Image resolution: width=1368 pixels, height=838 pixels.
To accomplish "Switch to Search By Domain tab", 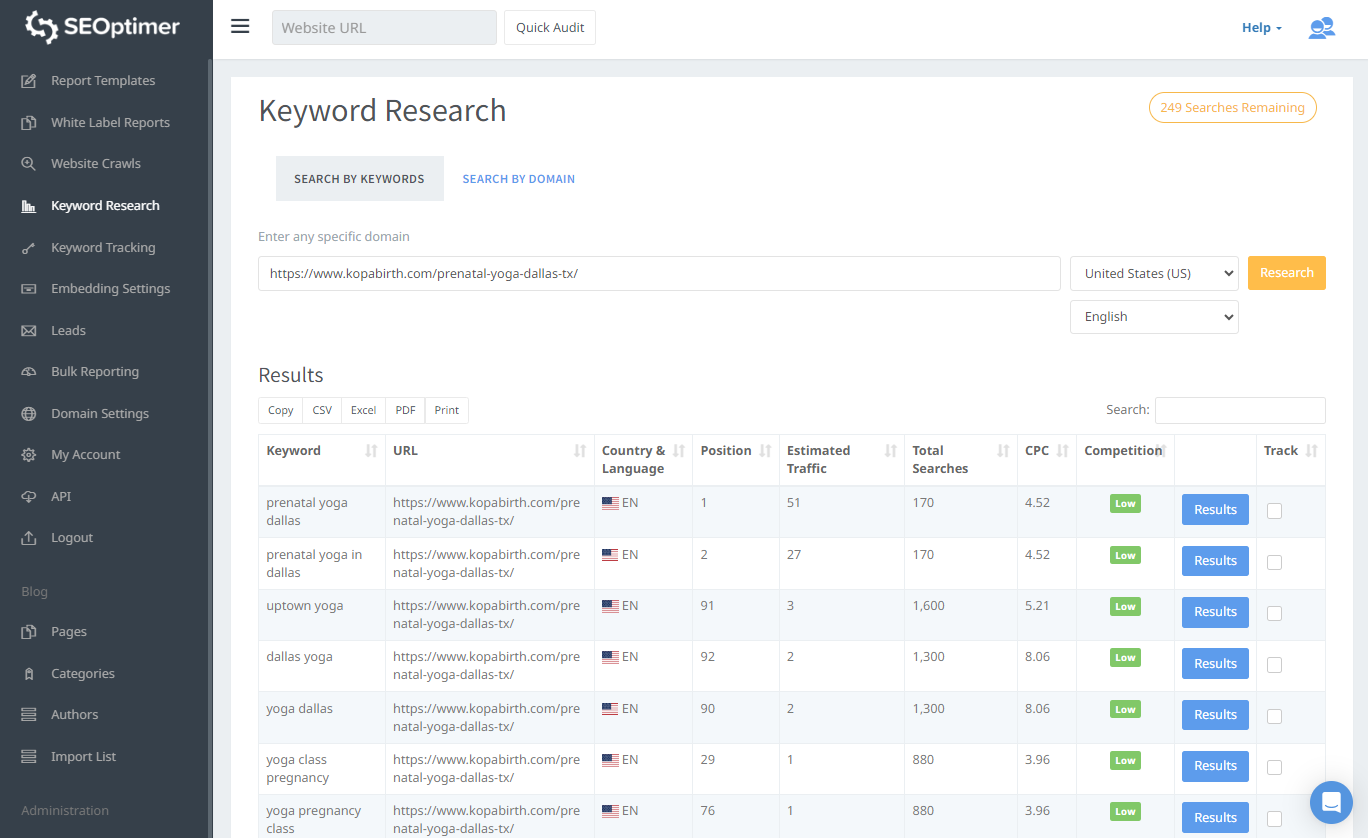I will [x=518, y=179].
